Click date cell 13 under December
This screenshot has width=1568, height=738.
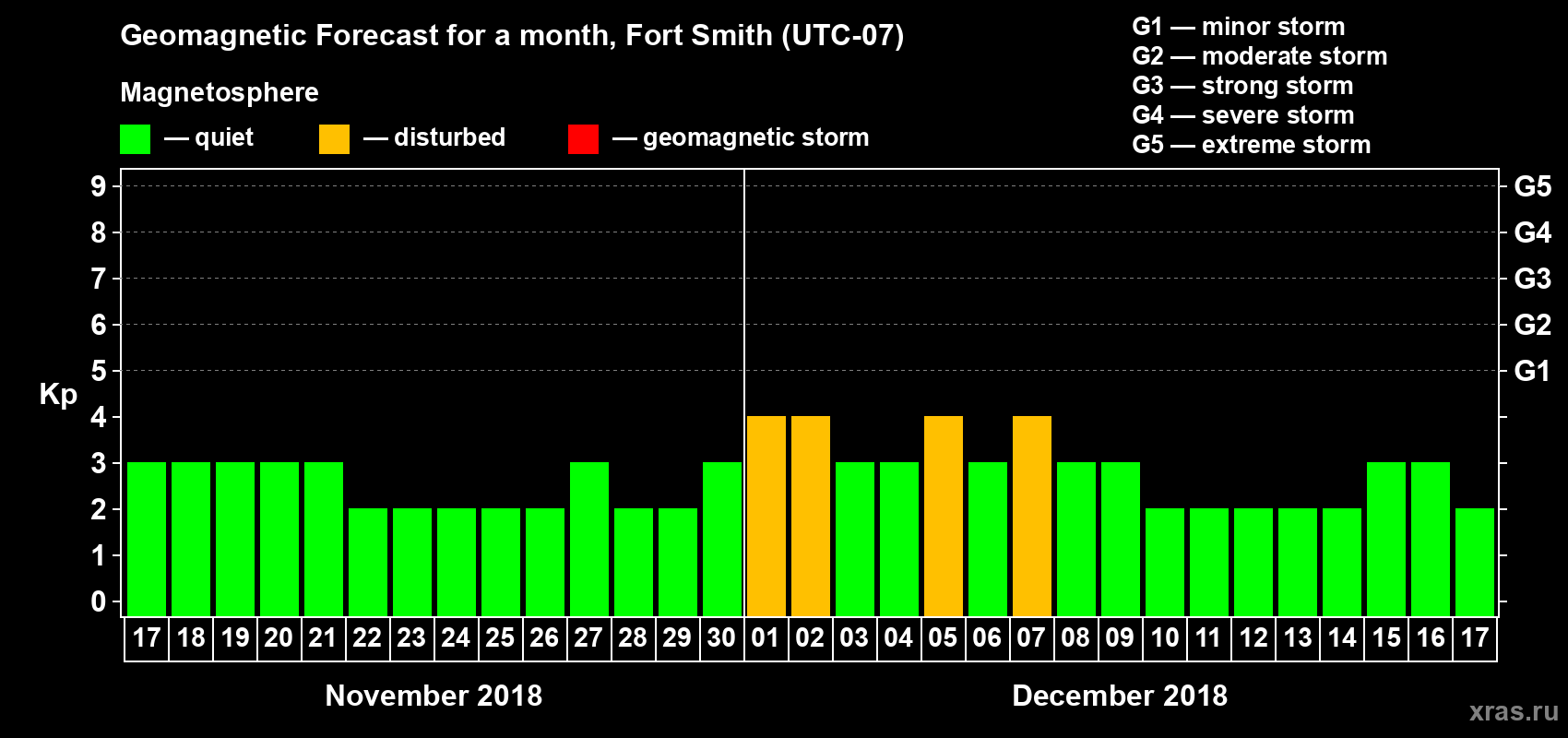click(x=1298, y=638)
